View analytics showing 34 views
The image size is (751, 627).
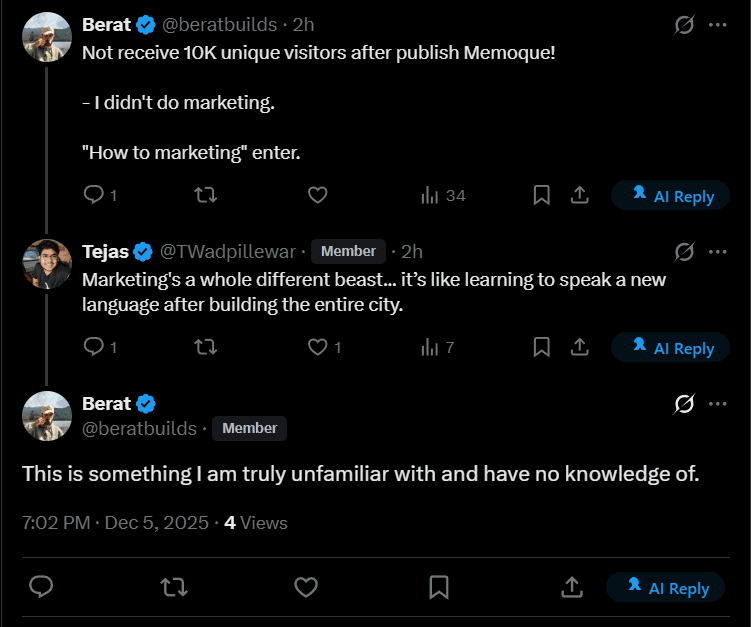click(x=443, y=195)
